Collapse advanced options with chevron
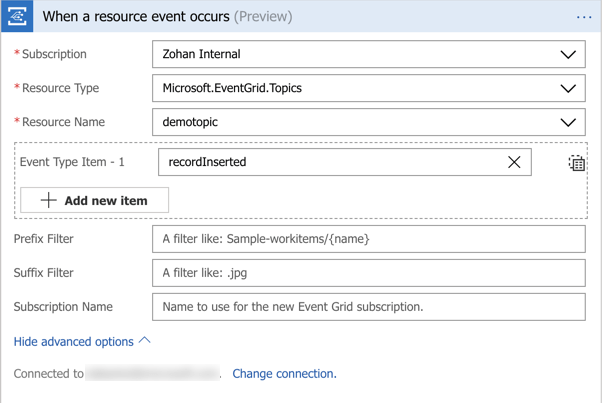 coord(145,340)
